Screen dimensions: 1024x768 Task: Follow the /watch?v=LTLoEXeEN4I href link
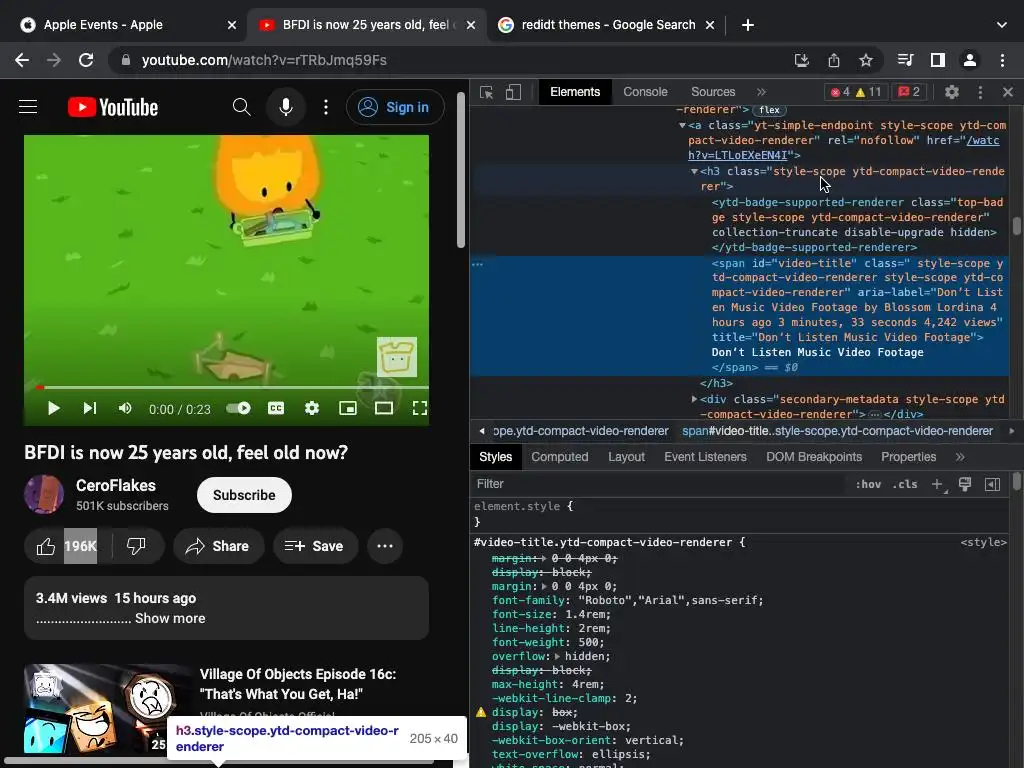click(844, 148)
